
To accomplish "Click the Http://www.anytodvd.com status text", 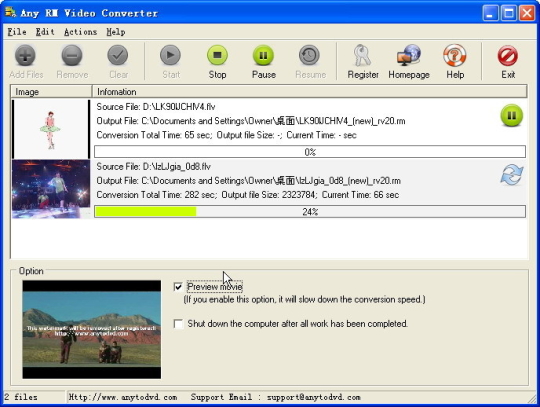I will [123, 397].
